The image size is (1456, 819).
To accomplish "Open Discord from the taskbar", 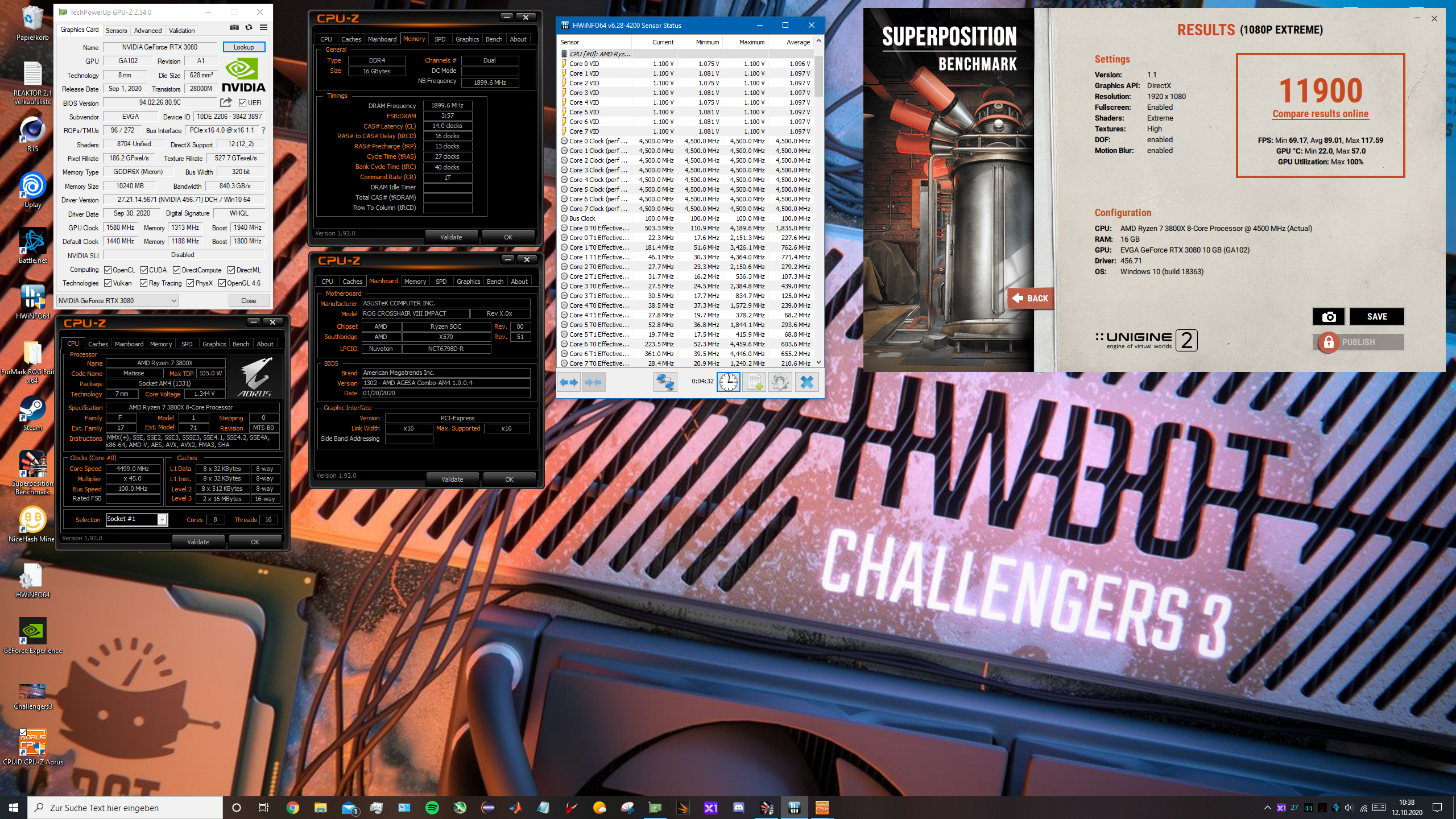I will pos(739,808).
